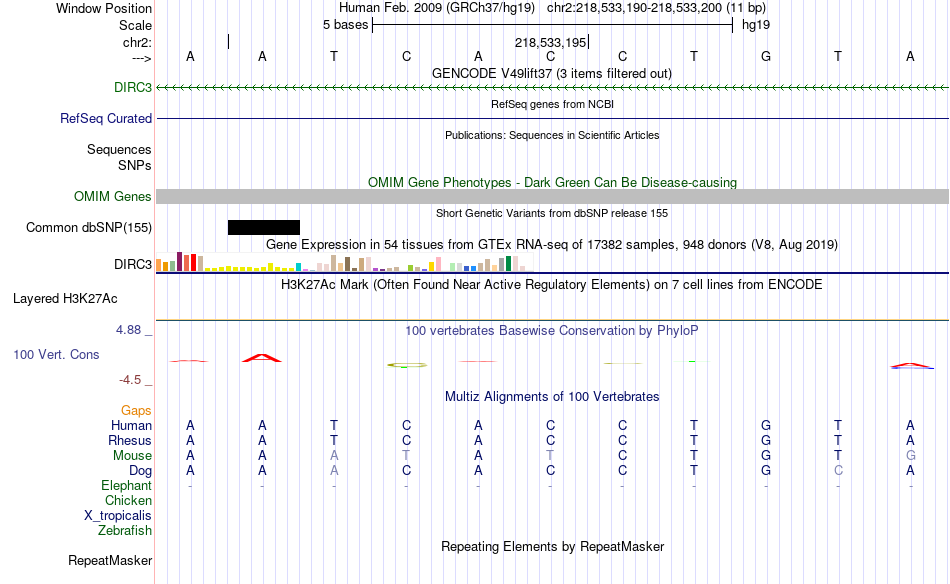
Task: Click the large red A PhyloP conservation glyph
Action: 262,358
